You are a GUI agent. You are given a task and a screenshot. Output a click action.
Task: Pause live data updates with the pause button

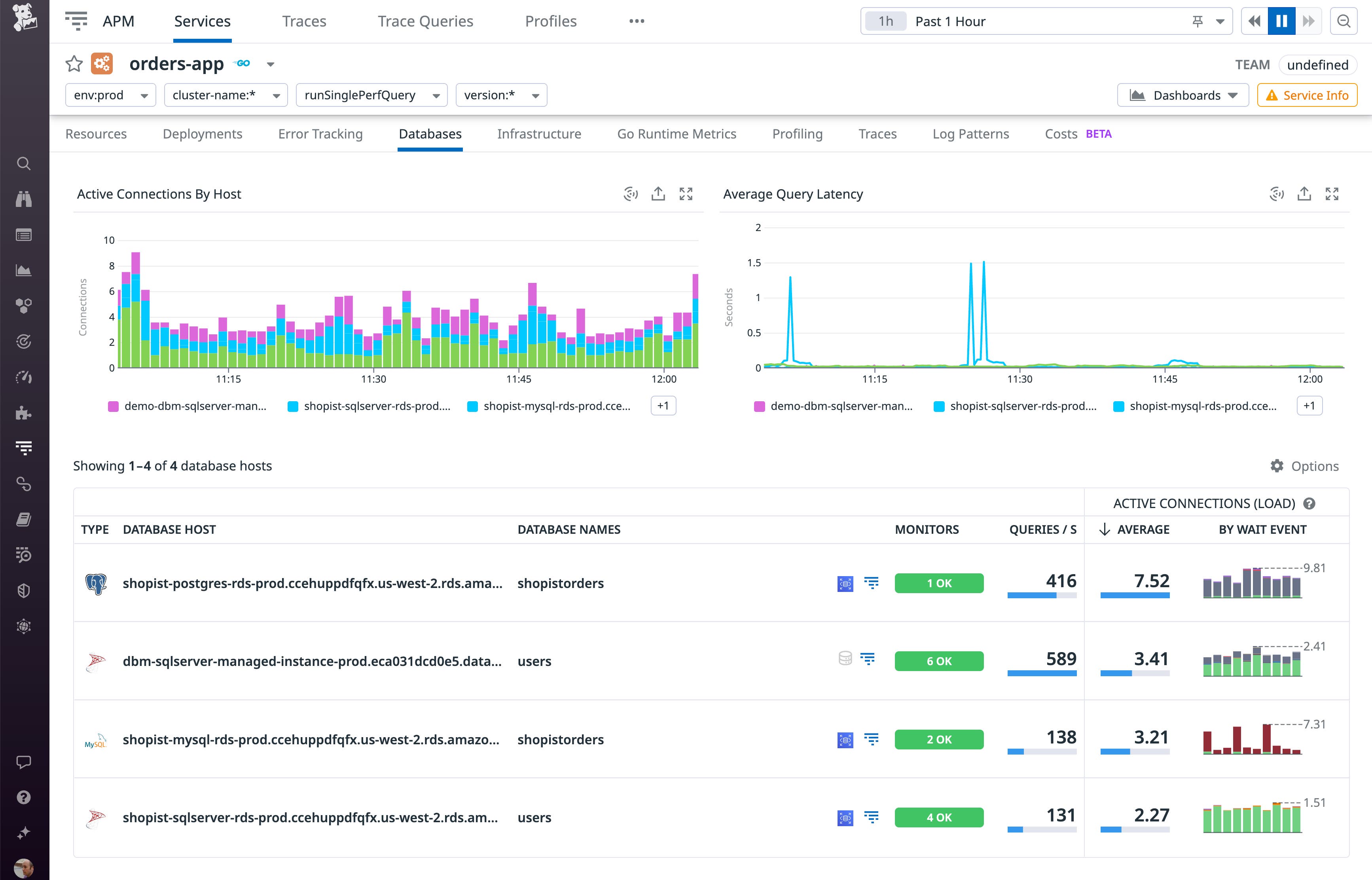tap(1282, 21)
